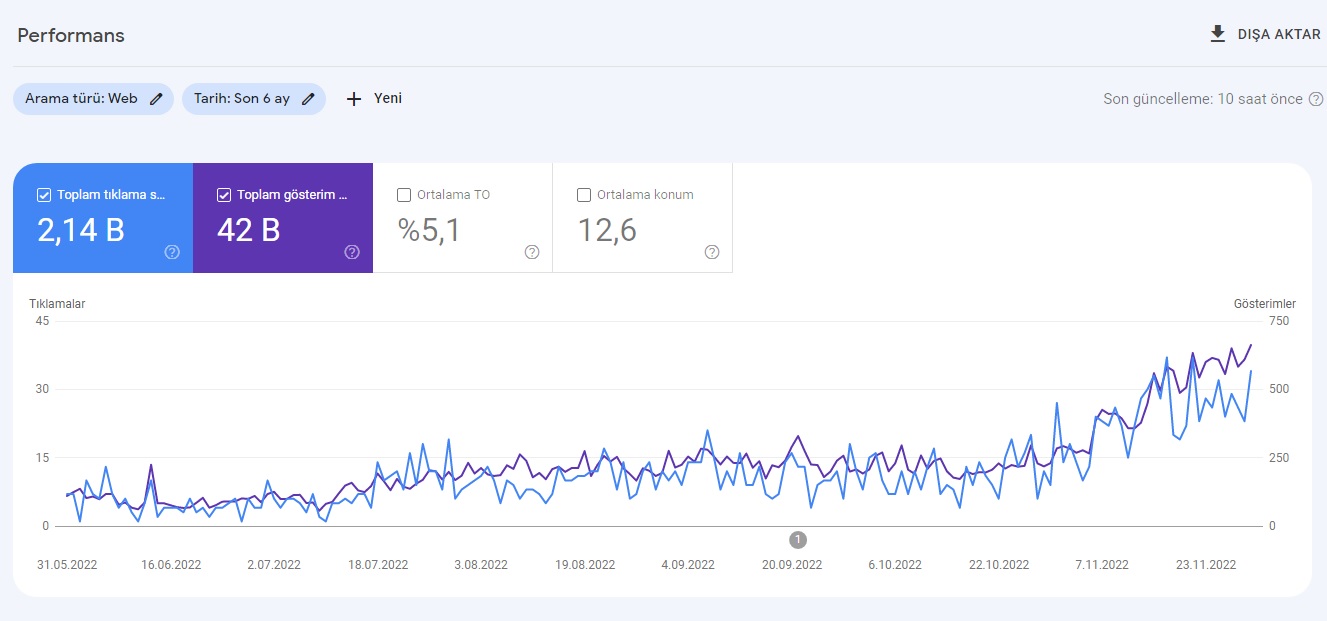Image resolution: width=1327 pixels, height=621 pixels.
Task: Uncheck the Toplam tıklama checkbox
Action: click(x=44, y=195)
